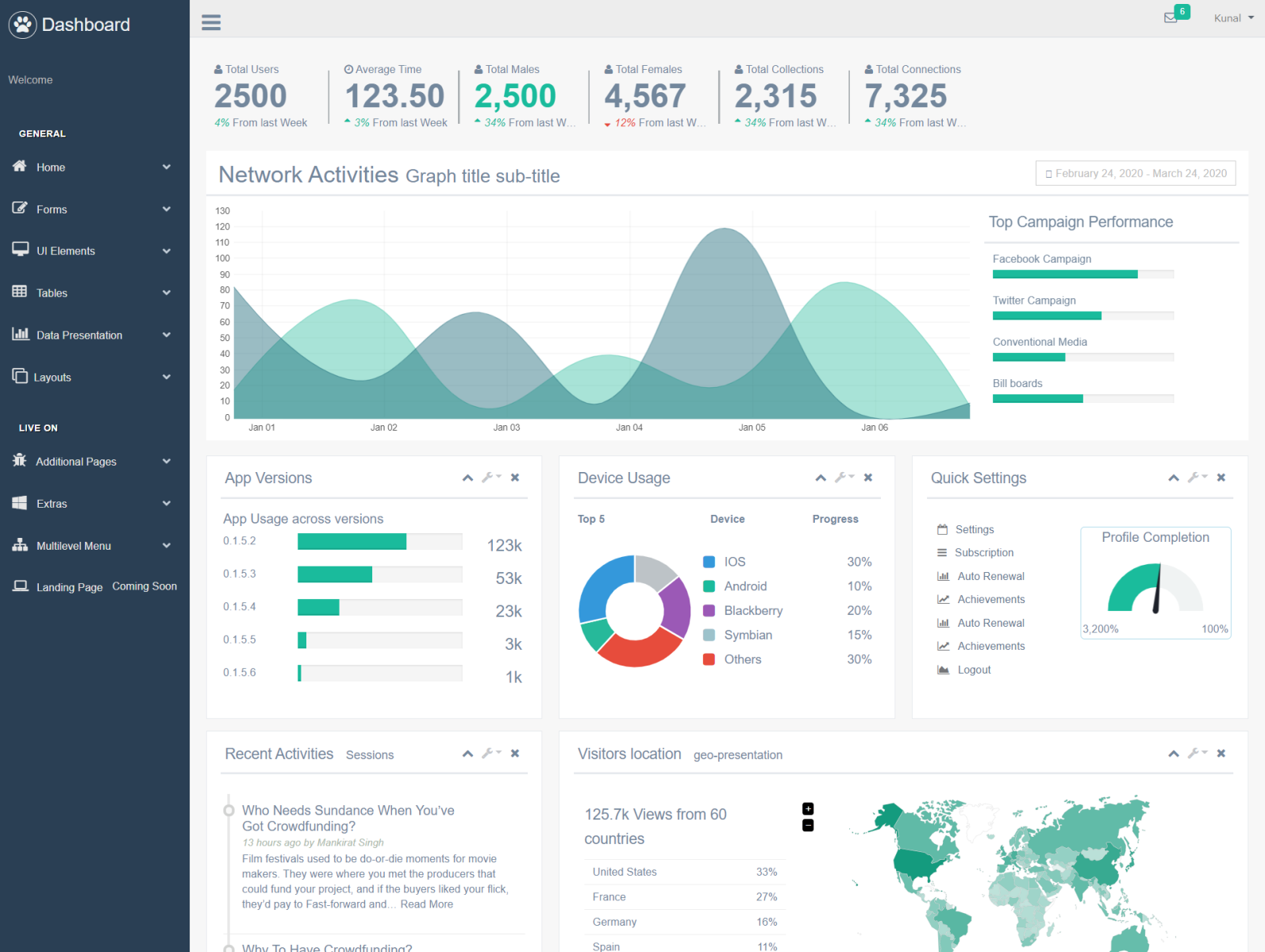Screen dimensions: 1265x952
Task: Open Settings in Quick Settings list
Action: (x=975, y=530)
